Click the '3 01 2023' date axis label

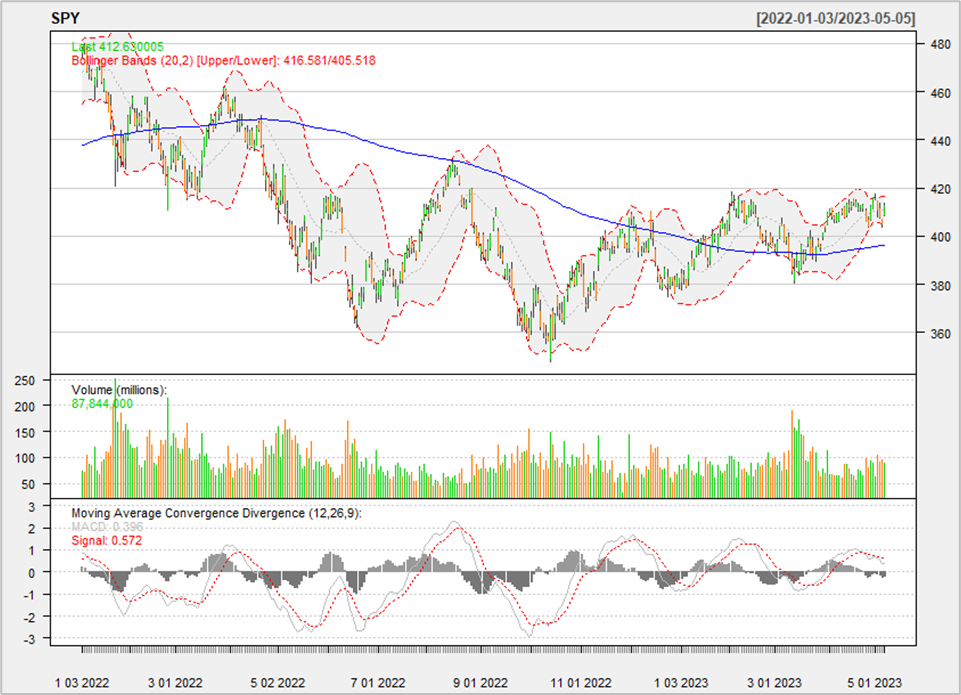774,683
